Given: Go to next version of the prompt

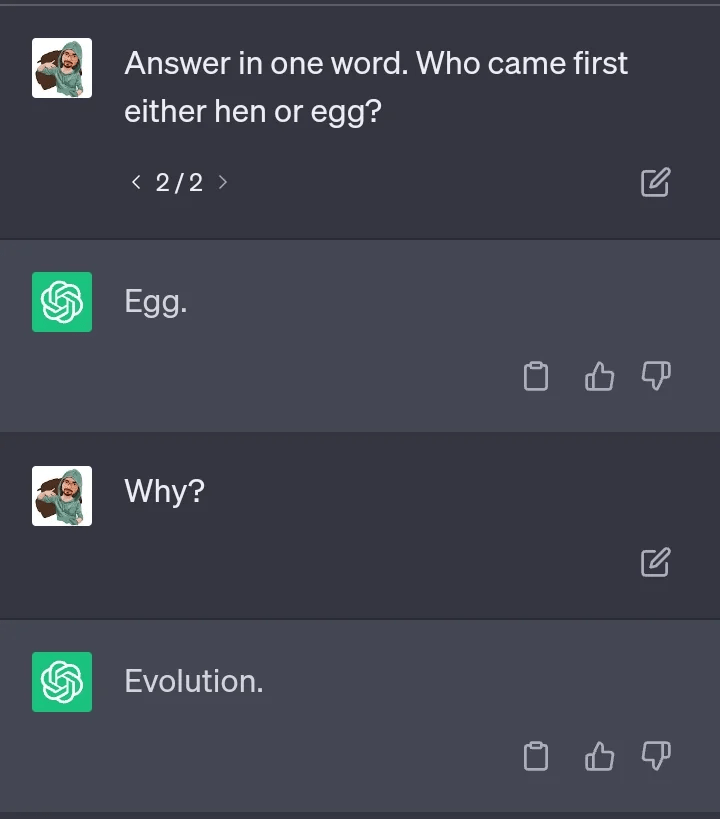Looking at the screenshot, I should click(x=223, y=182).
